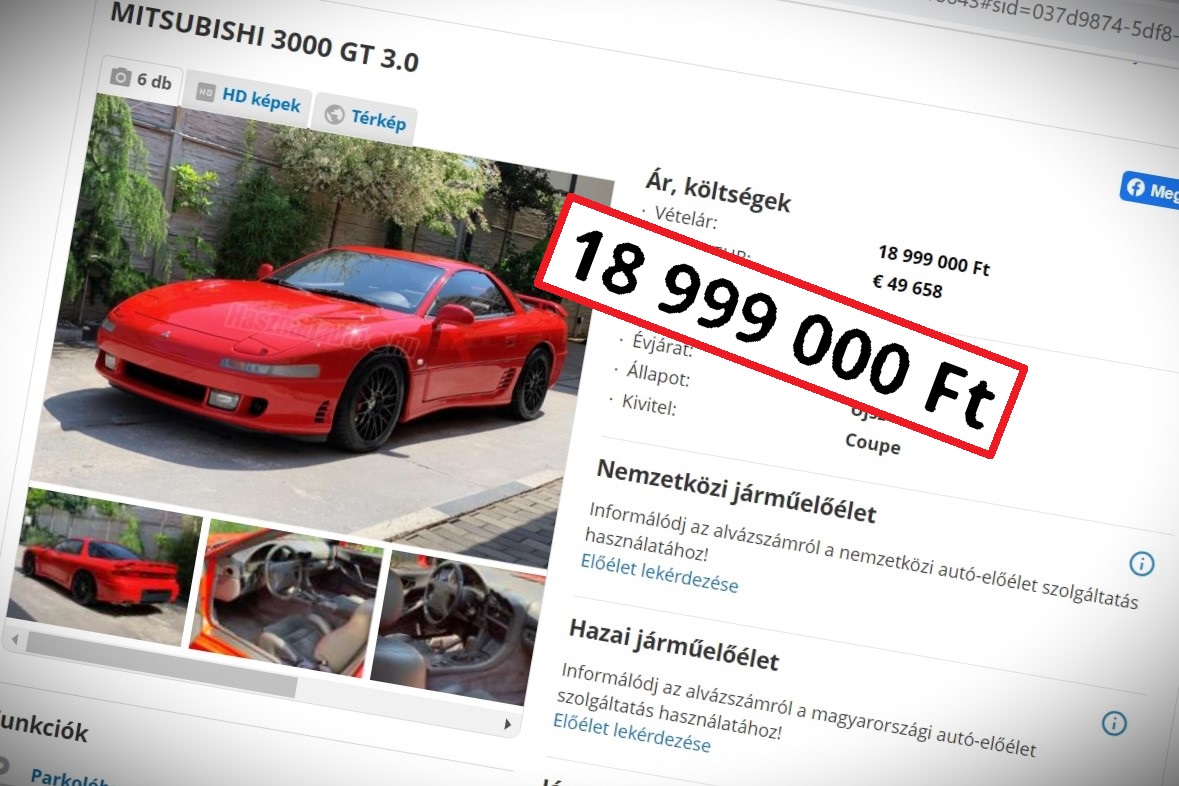Click the Facebook share icon button

tap(1149, 190)
